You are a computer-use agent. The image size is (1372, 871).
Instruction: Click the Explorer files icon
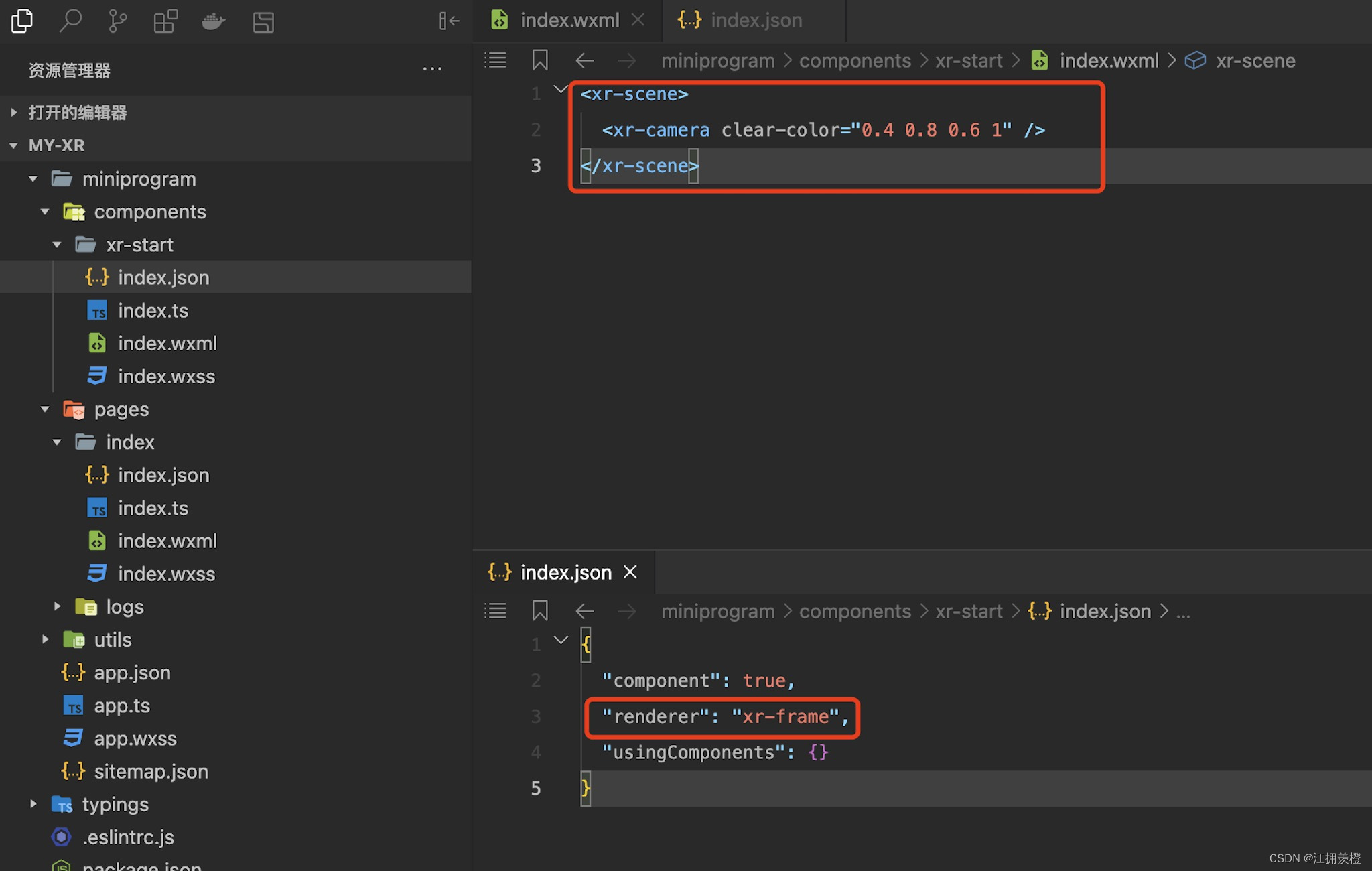[22, 21]
